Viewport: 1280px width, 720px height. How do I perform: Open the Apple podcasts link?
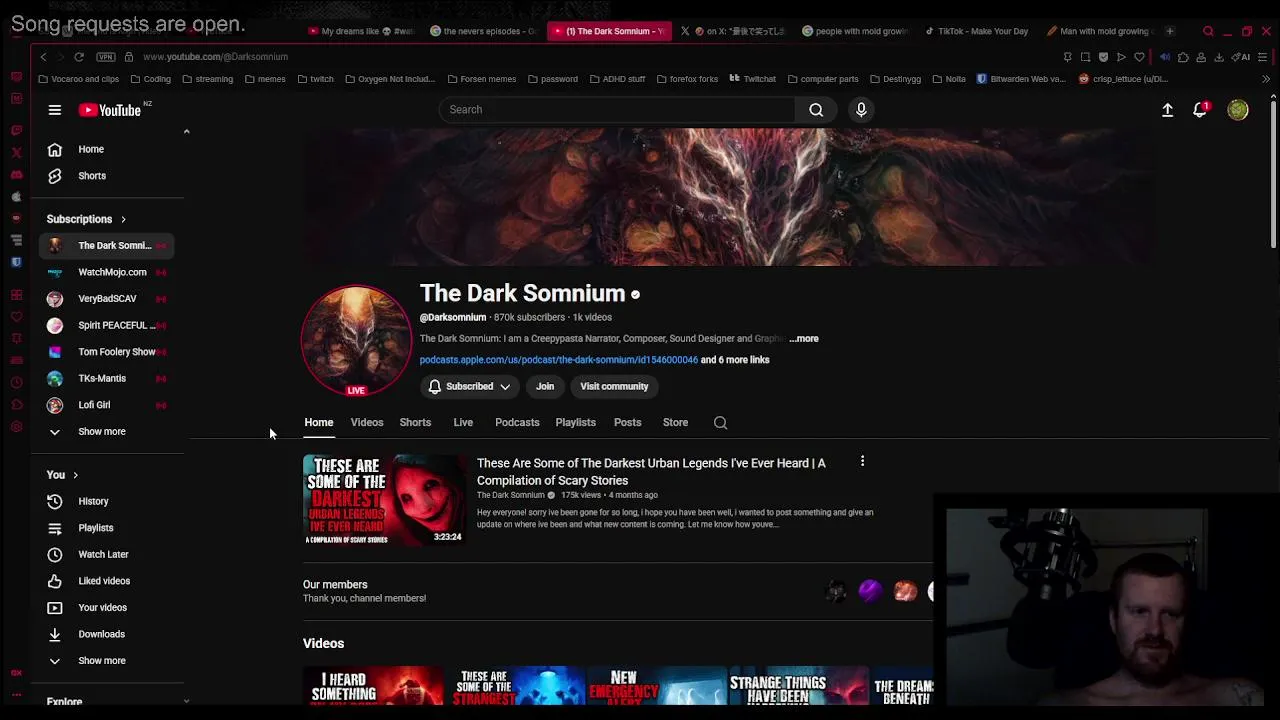558,360
